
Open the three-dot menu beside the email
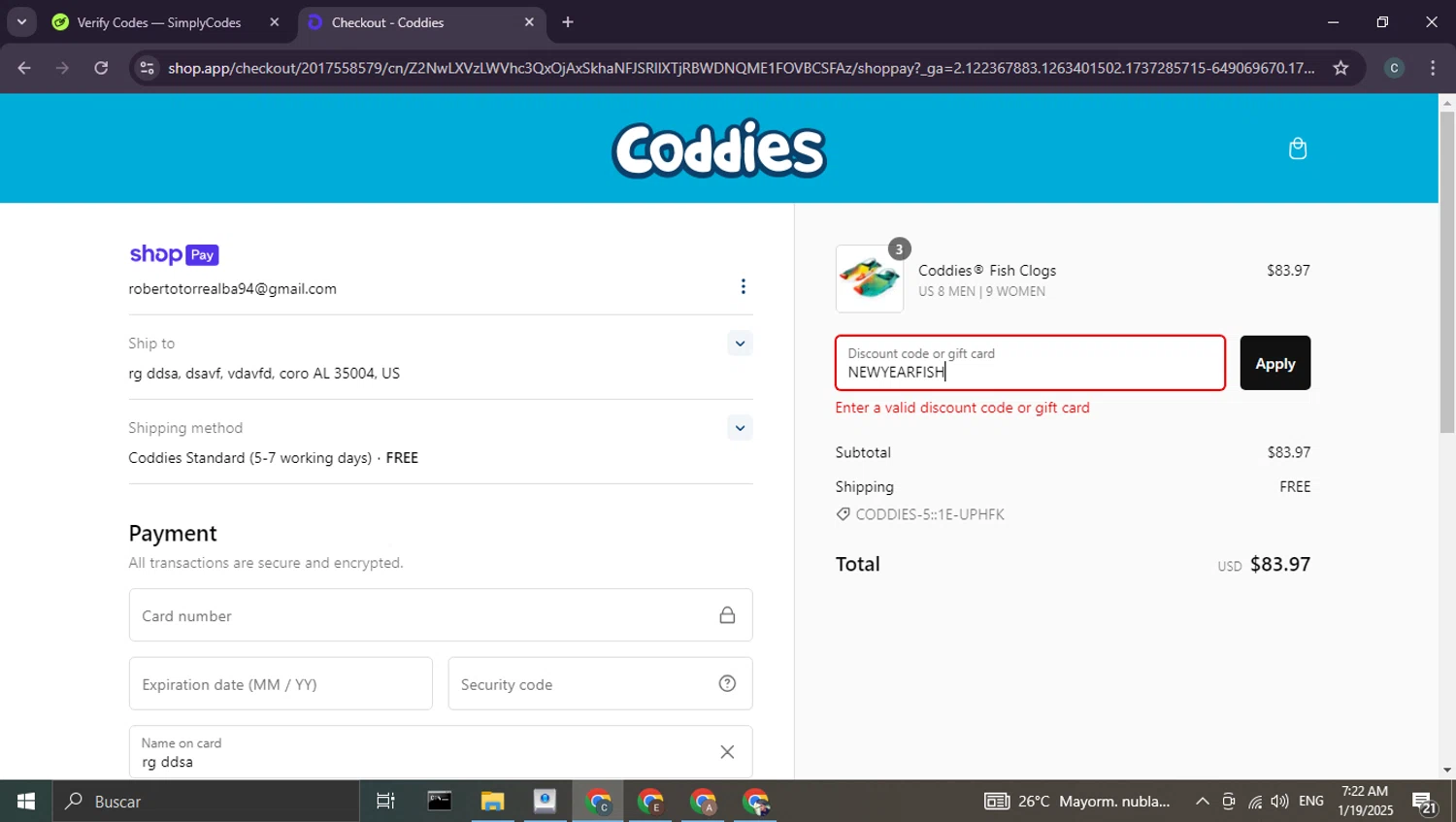point(744,286)
